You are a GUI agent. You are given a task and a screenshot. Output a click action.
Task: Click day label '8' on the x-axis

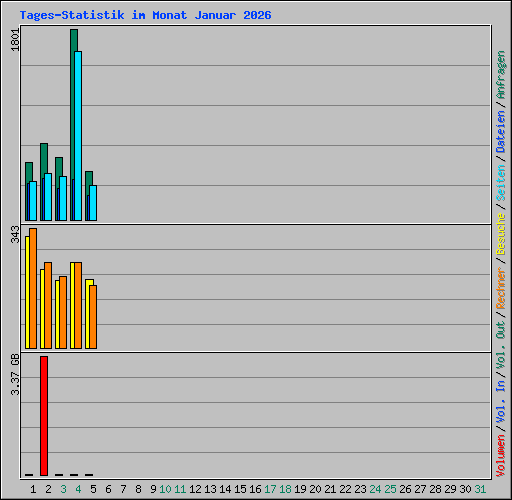(x=138, y=489)
